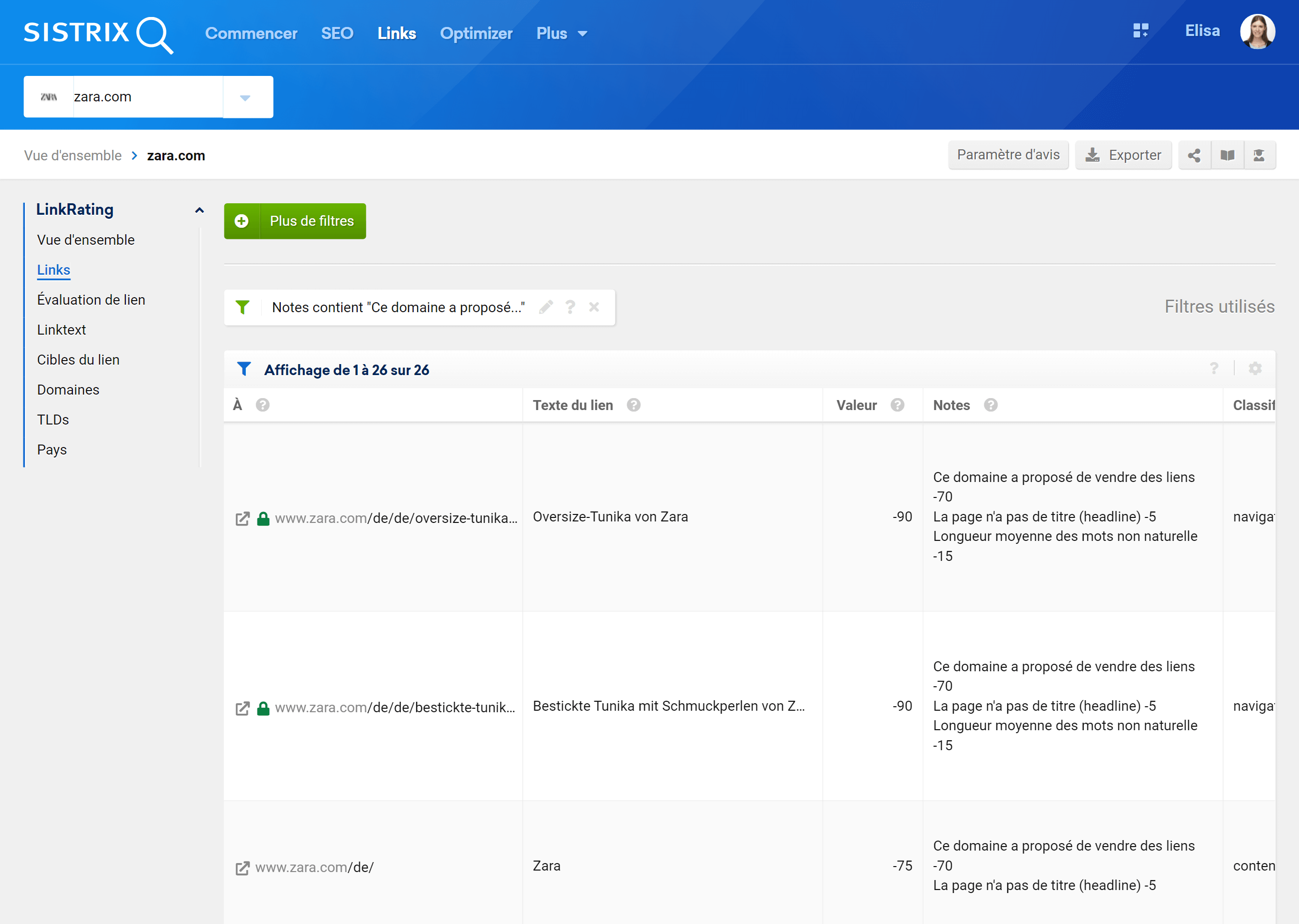Viewport: 1299px width, 924px height.
Task: Select Pays in sidebar
Action: (x=52, y=450)
